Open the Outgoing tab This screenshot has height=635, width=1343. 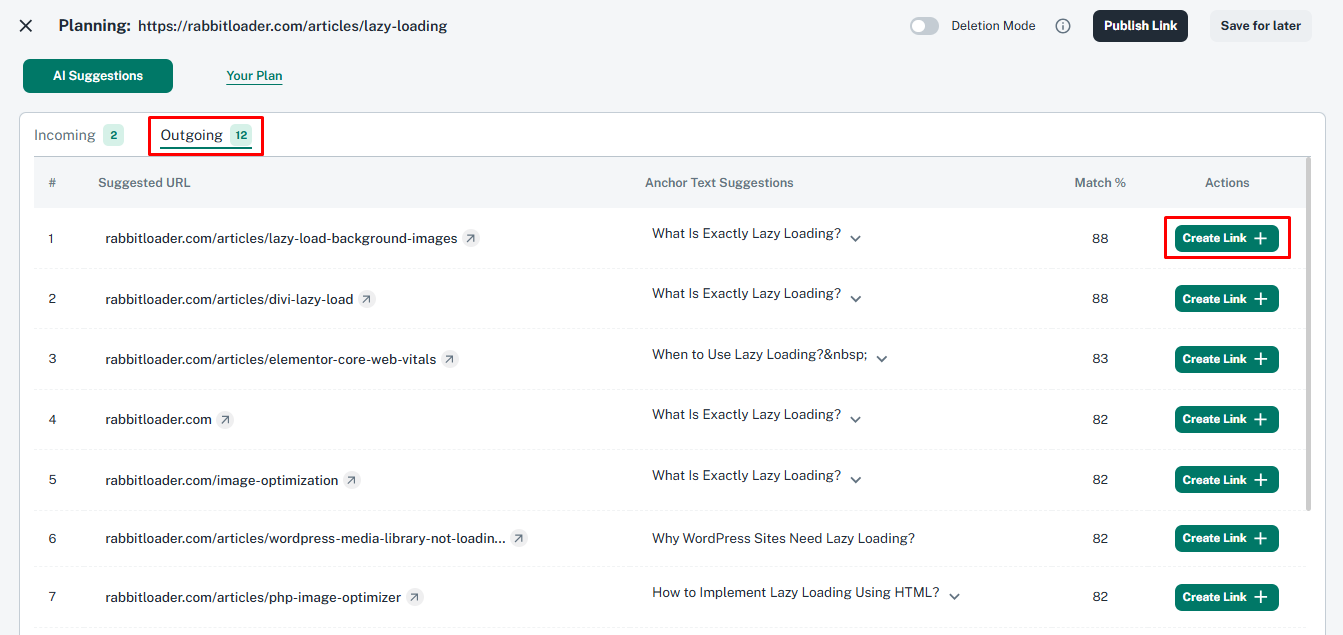coord(206,135)
